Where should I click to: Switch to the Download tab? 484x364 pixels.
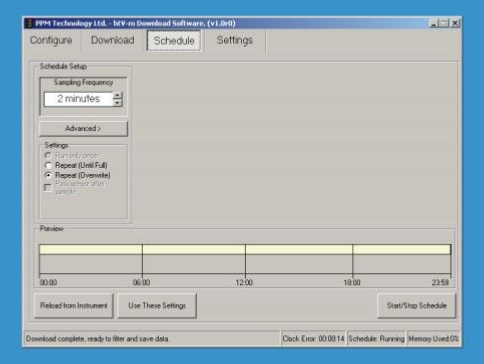tap(113, 40)
